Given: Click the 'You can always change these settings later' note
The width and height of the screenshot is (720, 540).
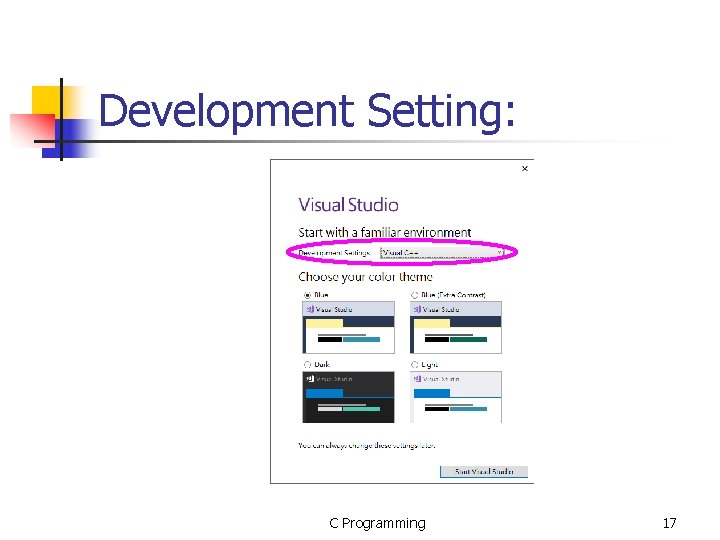Looking at the screenshot, I should (366, 445).
